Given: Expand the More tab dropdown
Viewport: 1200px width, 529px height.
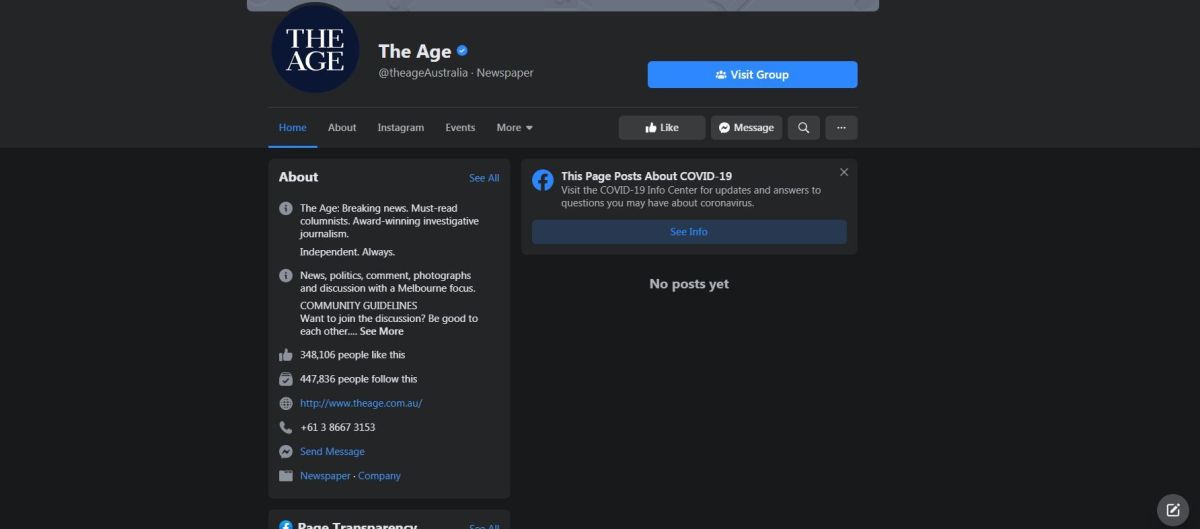Looking at the screenshot, I should click(515, 128).
